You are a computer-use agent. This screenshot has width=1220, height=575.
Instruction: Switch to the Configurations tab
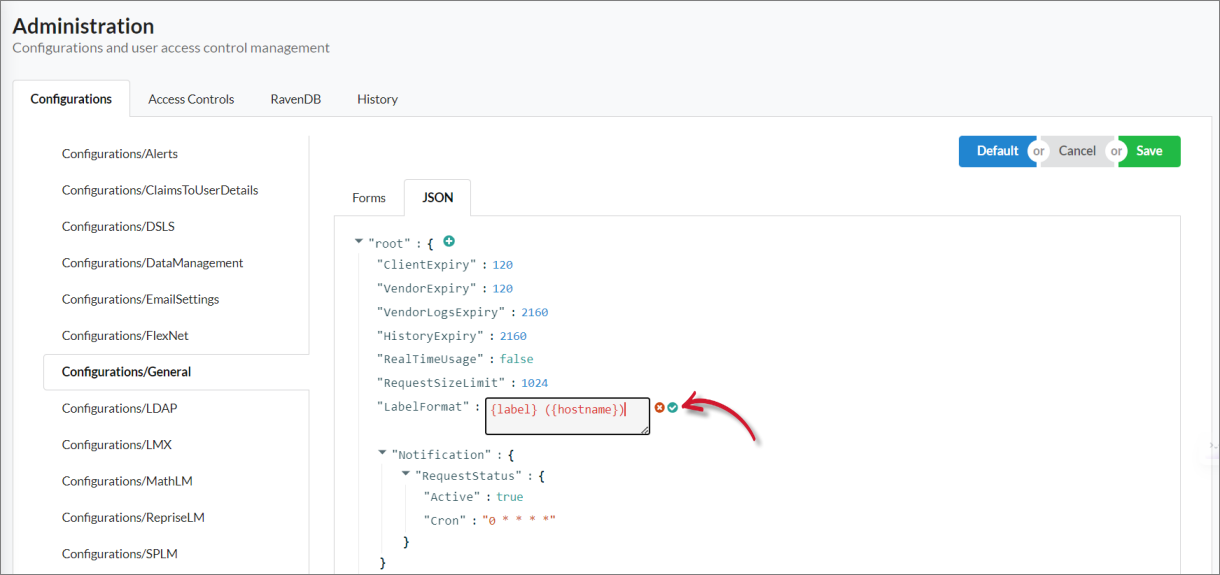(71, 99)
